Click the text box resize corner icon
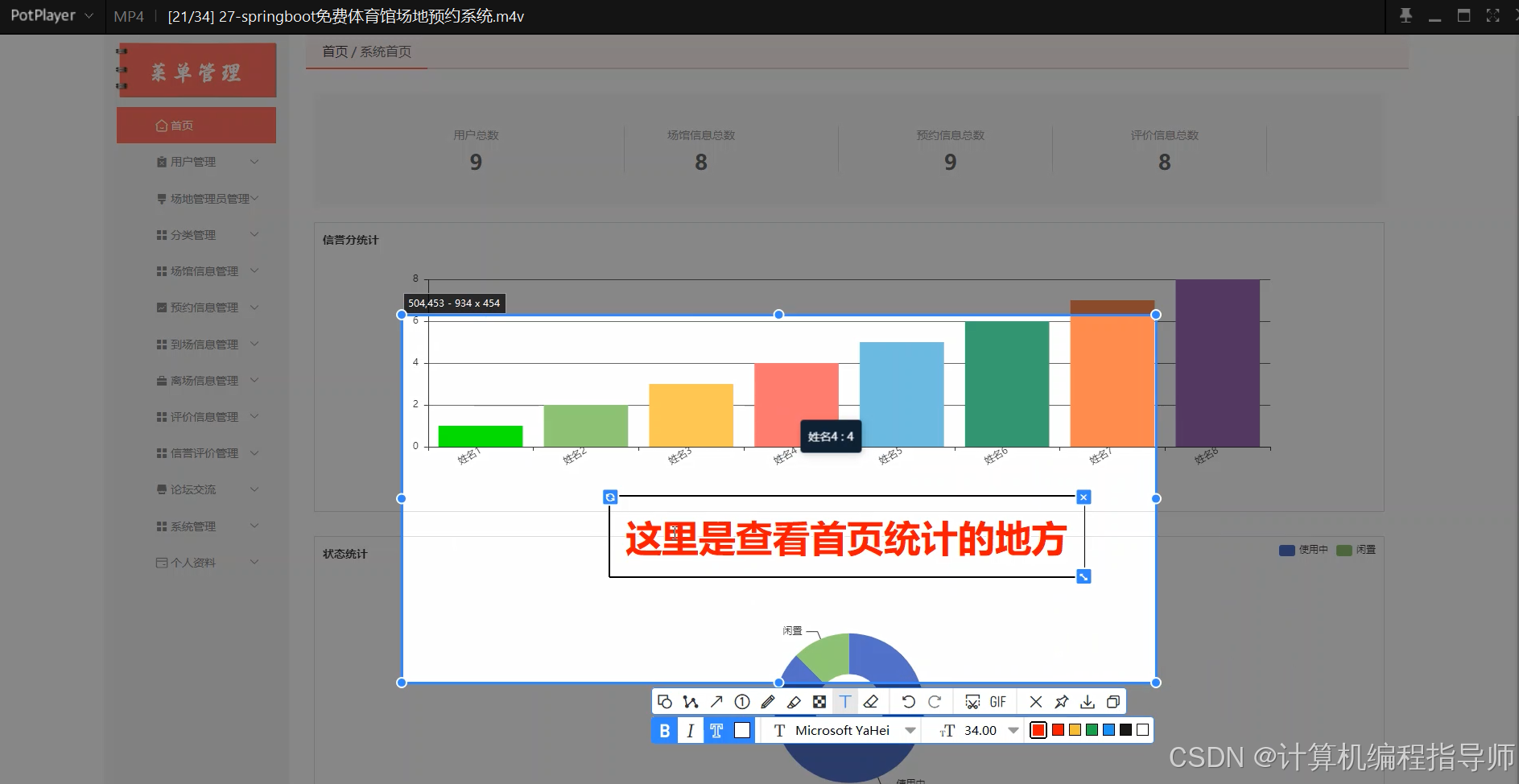1519x784 pixels. tap(1084, 576)
